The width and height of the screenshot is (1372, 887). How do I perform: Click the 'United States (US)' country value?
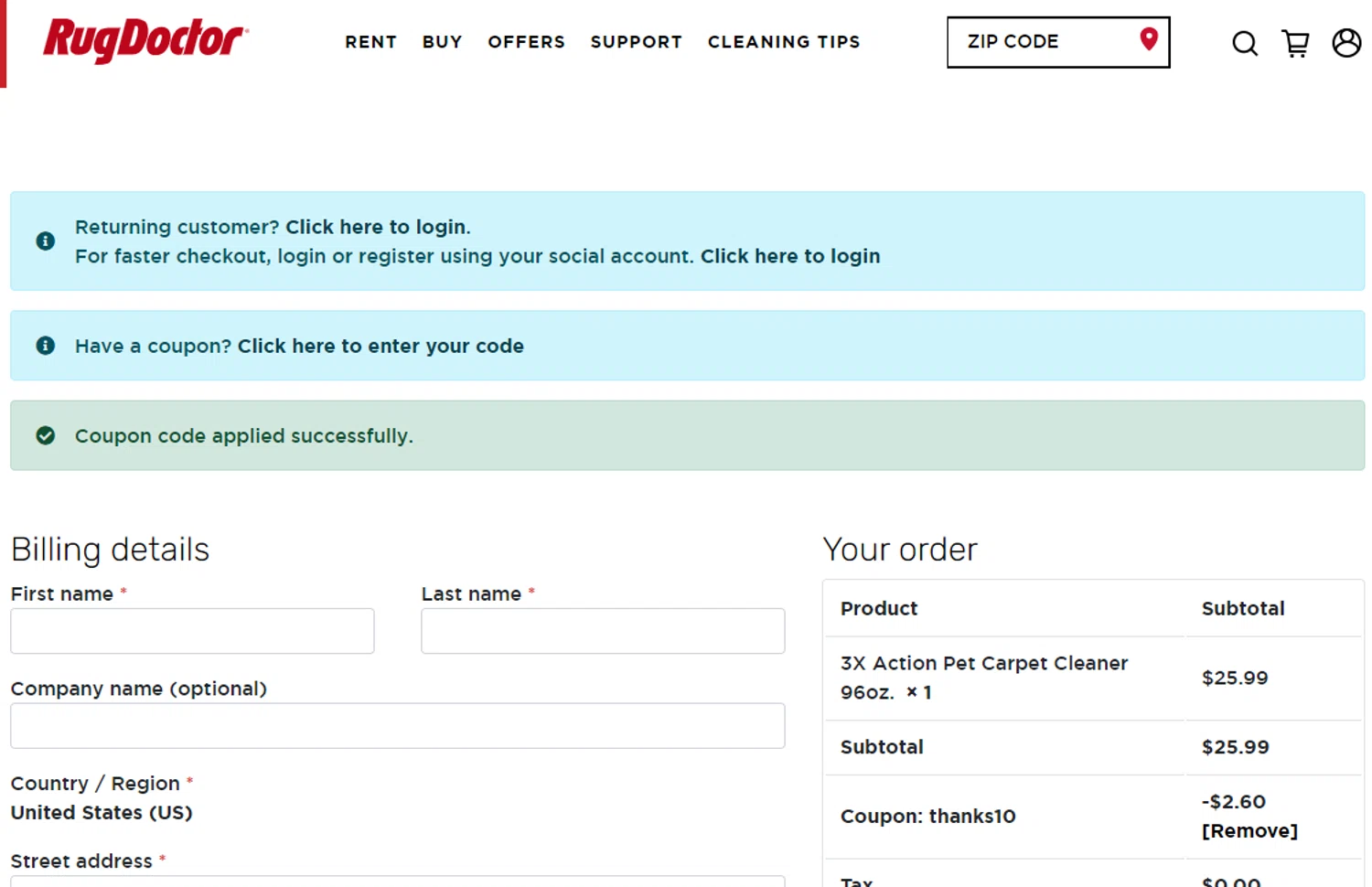pyautogui.click(x=102, y=813)
